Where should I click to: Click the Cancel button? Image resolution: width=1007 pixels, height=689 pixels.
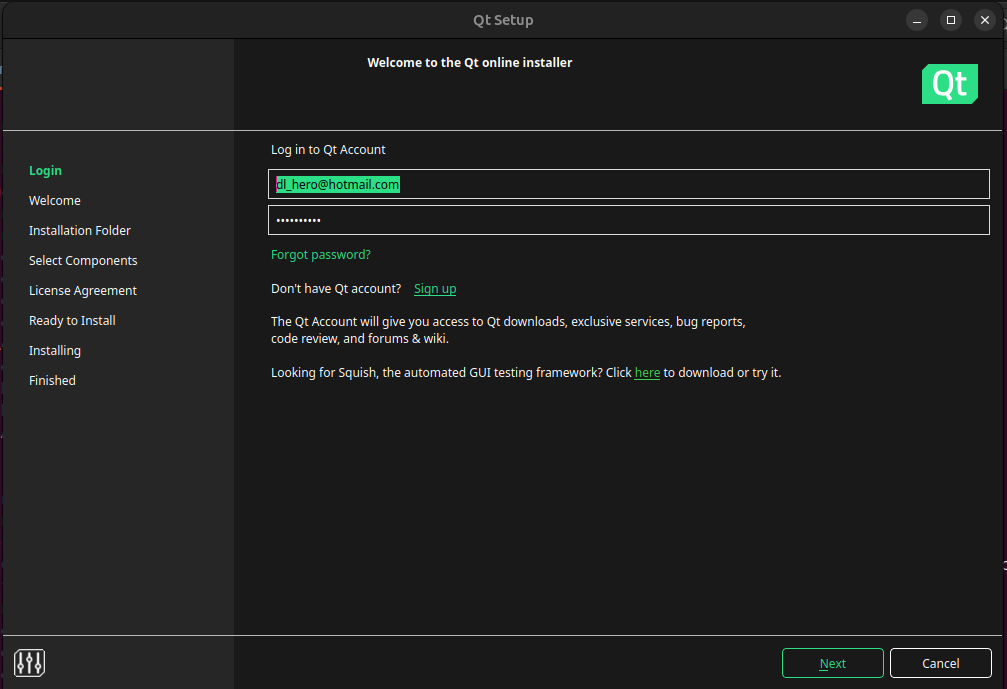(x=941, y=663)
